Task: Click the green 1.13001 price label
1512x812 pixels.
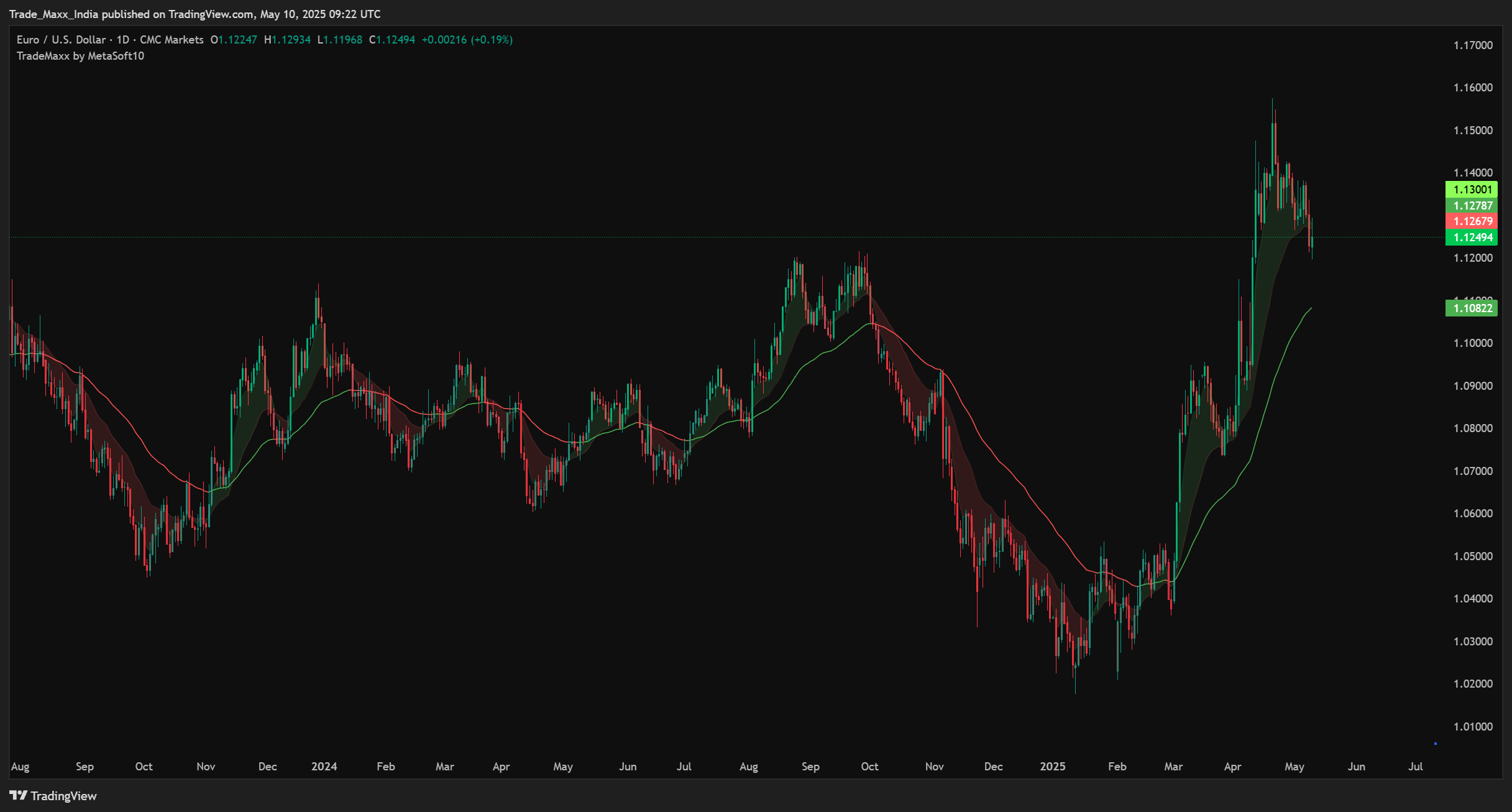Action: point(1473,189)
